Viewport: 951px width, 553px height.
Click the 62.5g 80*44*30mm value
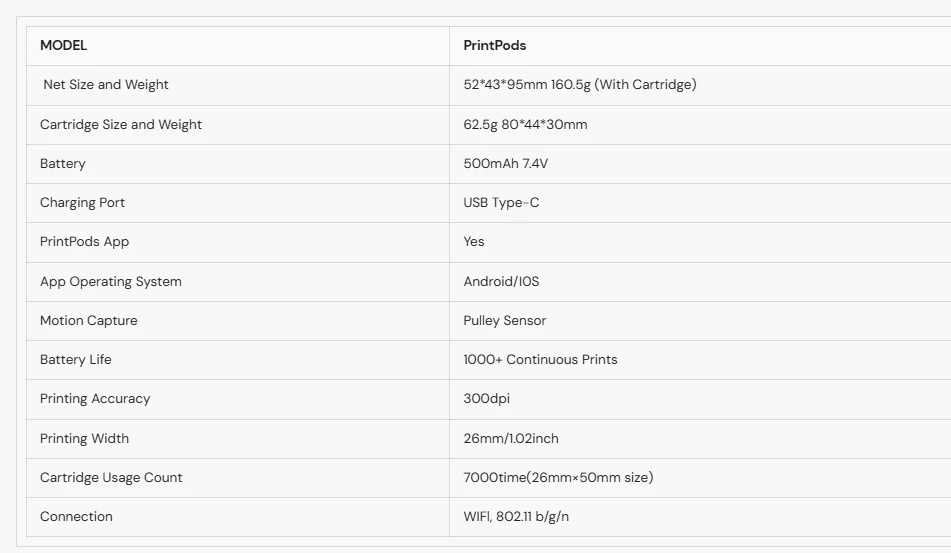coord(525,125)
